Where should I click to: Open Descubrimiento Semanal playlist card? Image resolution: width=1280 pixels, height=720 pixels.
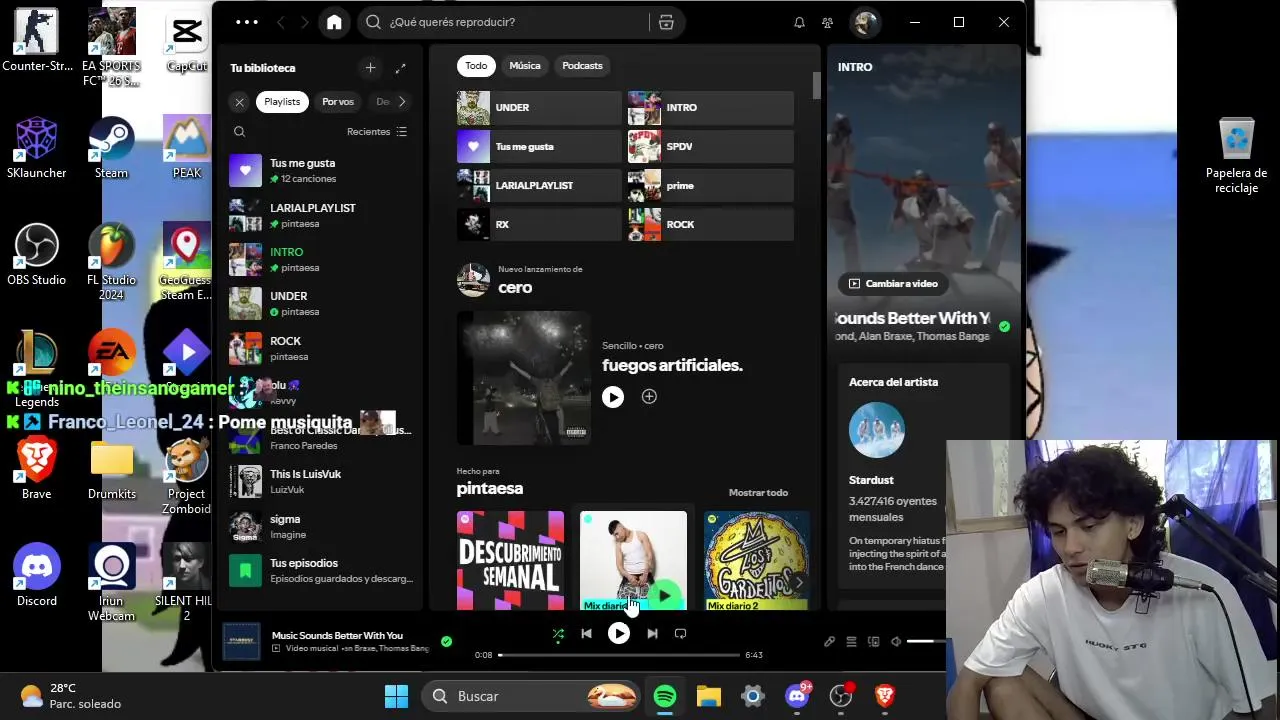[x=510, y=560]
